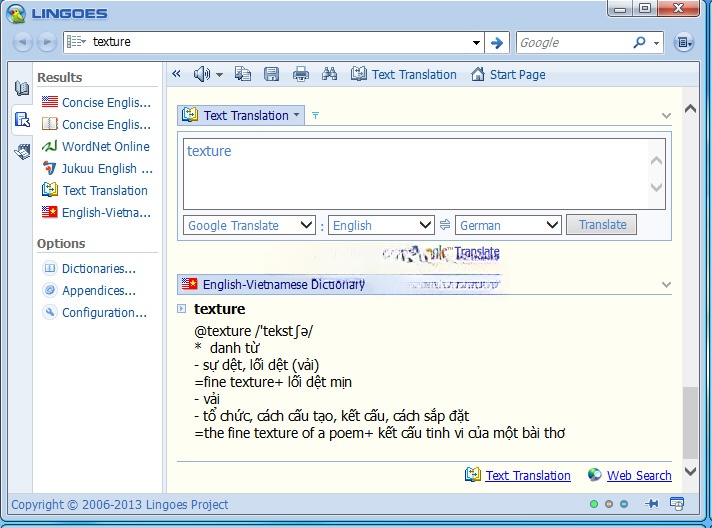Click the binoculars find icon
Image resolution: width=712 pixels, height=528 pixels.
(329, 74)
